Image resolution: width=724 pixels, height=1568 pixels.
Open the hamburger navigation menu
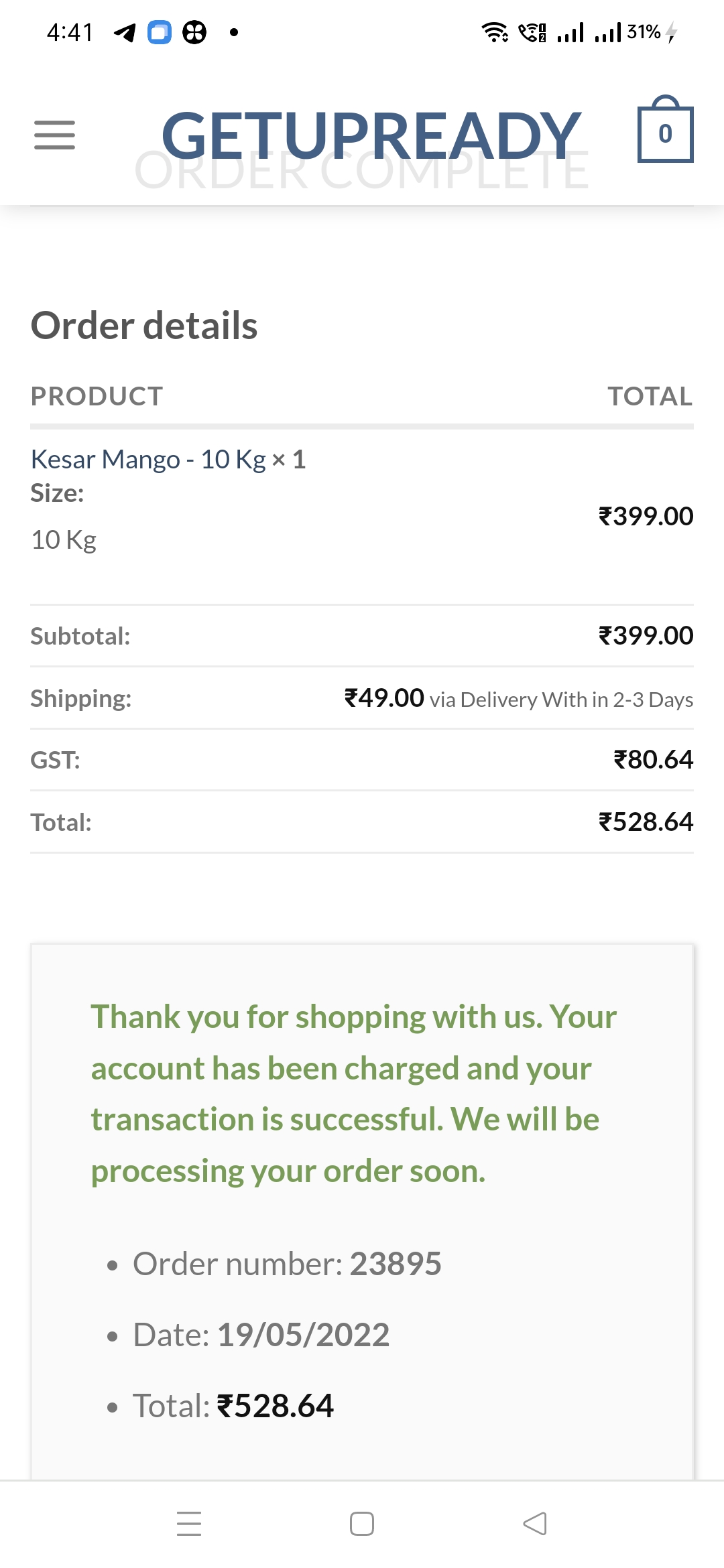(x=54, y=135)
